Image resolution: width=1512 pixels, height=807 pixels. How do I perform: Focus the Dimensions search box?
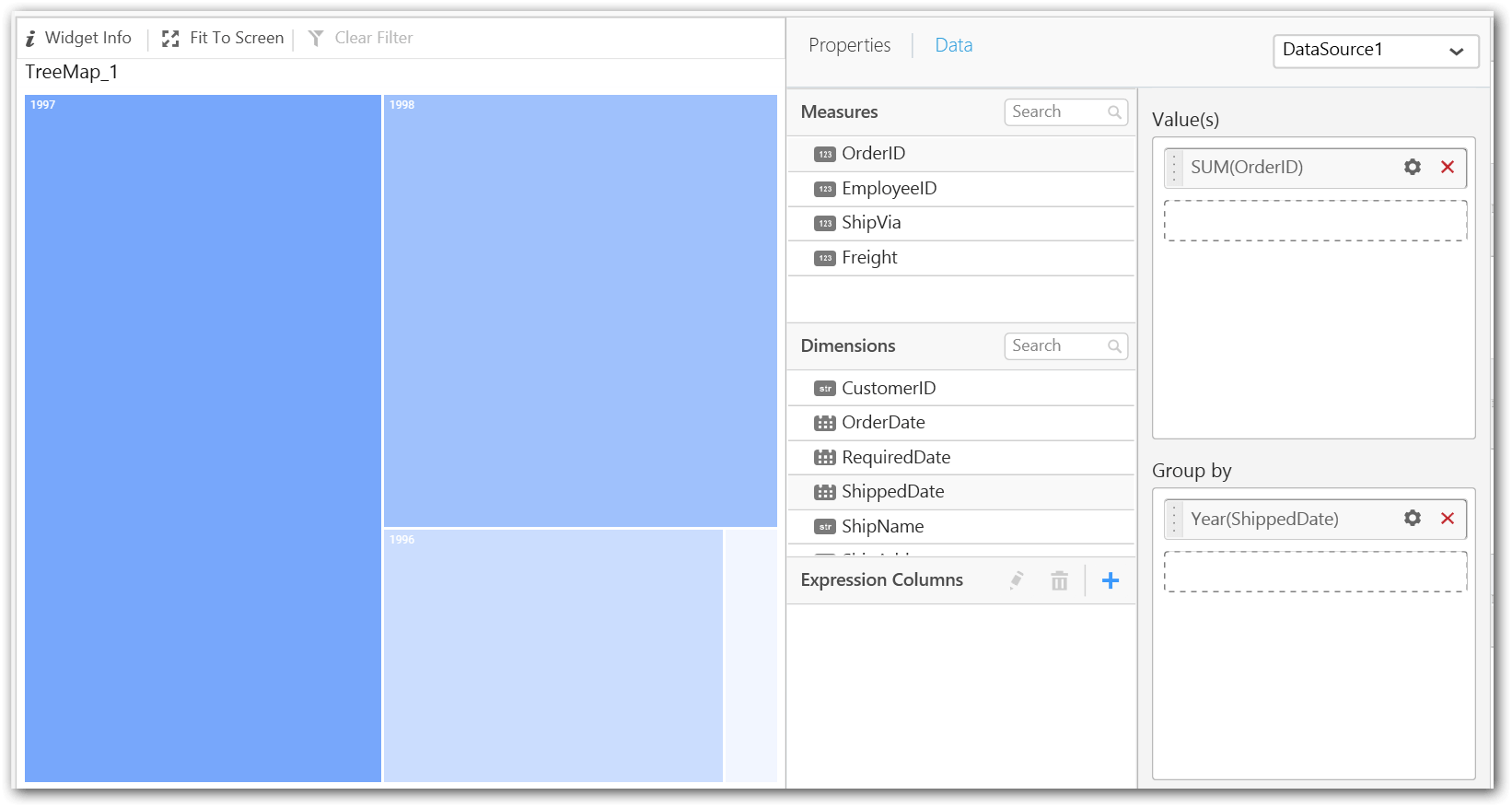coord(1057,346)
